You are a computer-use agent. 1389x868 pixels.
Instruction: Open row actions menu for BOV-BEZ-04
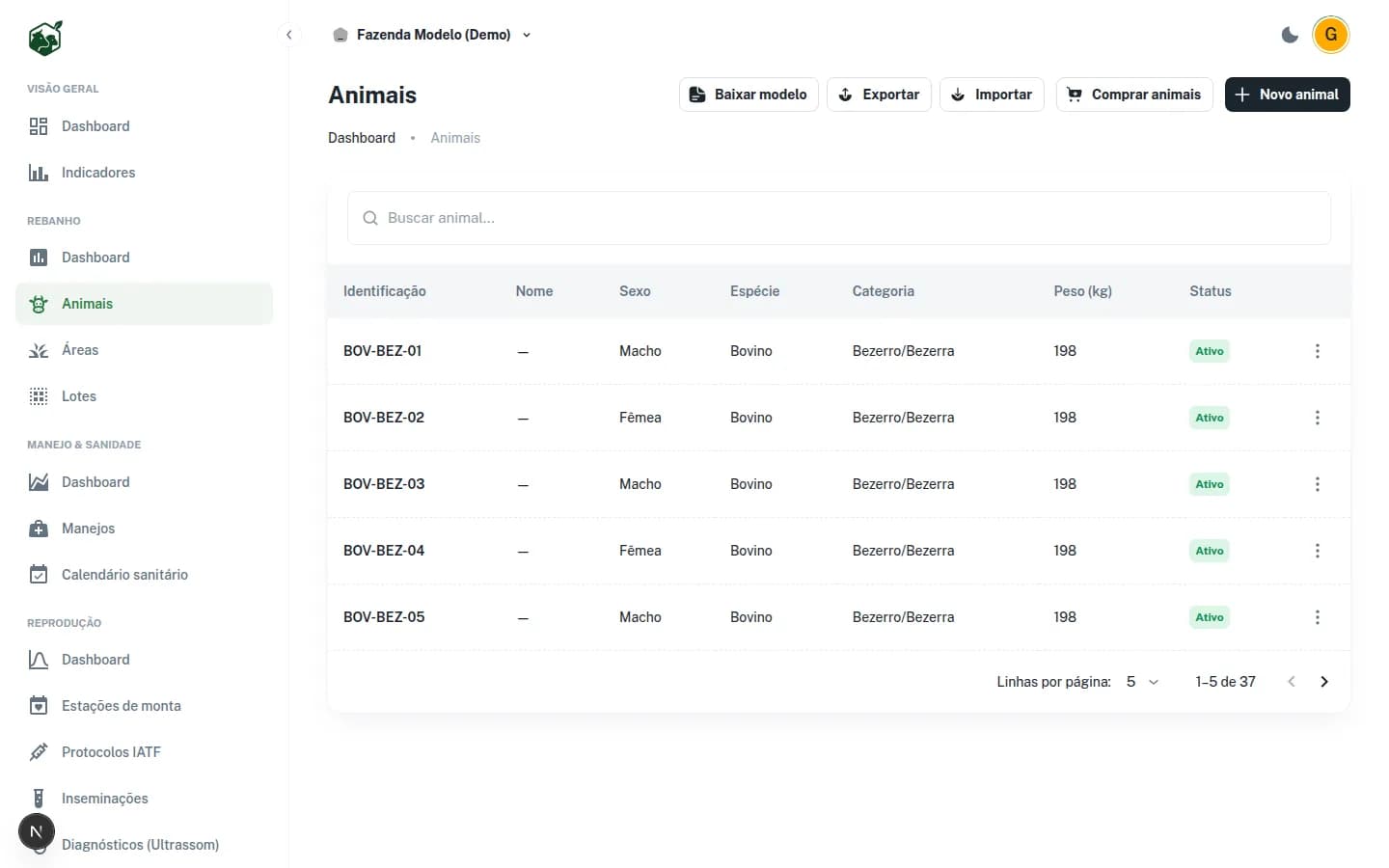pyautogui.click(x=1317, y=551)
